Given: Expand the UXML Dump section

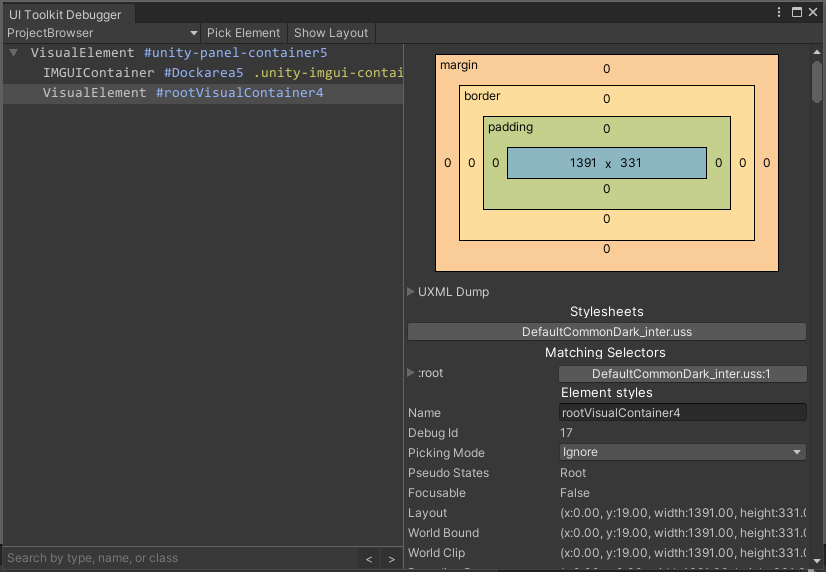Looking at the screenshot, I should tap(411, 292).
